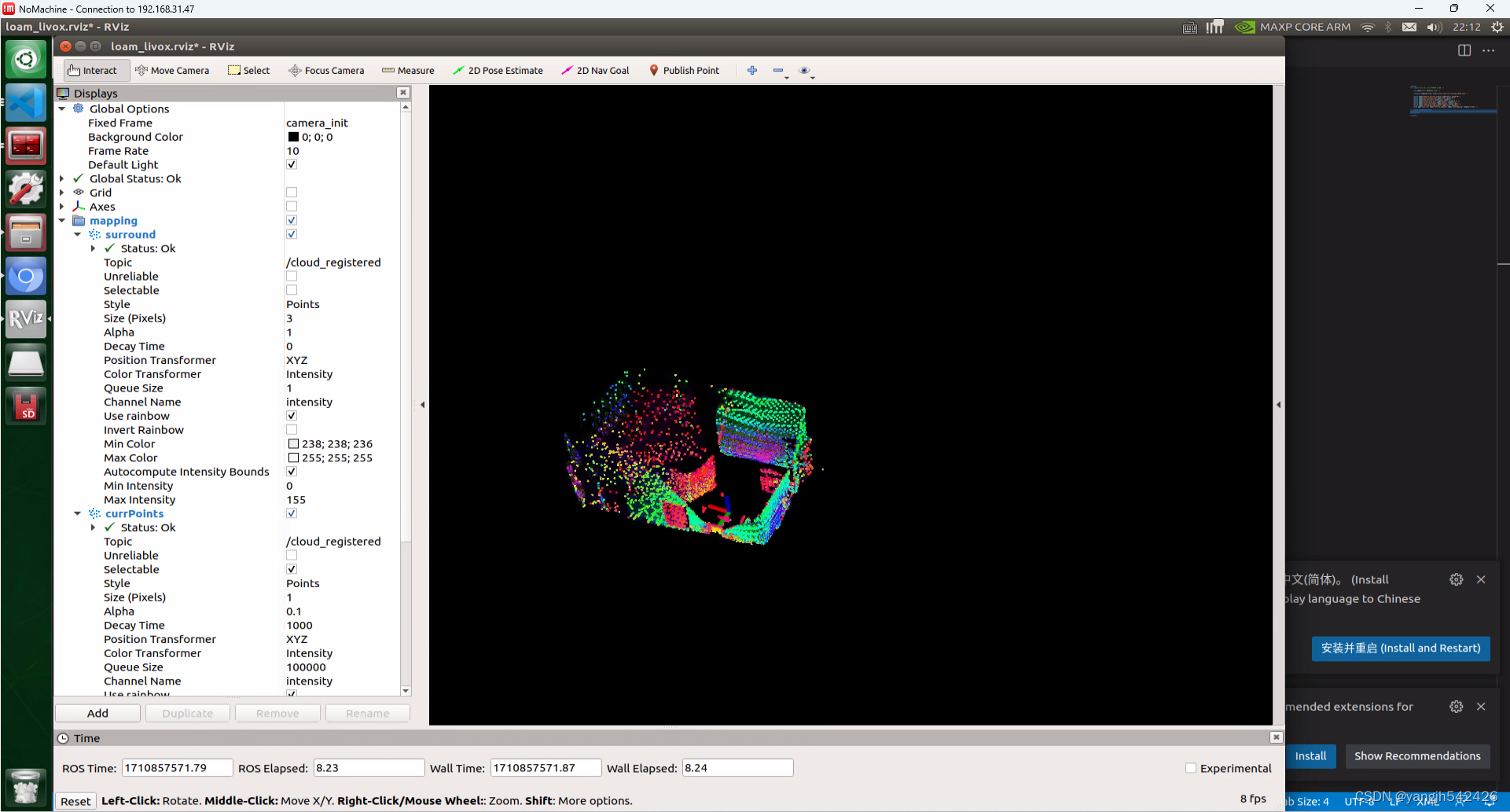Viewport: 1510px width, 812px height.
Task: Collapse the surround display
Action: [x=78, y=234]
